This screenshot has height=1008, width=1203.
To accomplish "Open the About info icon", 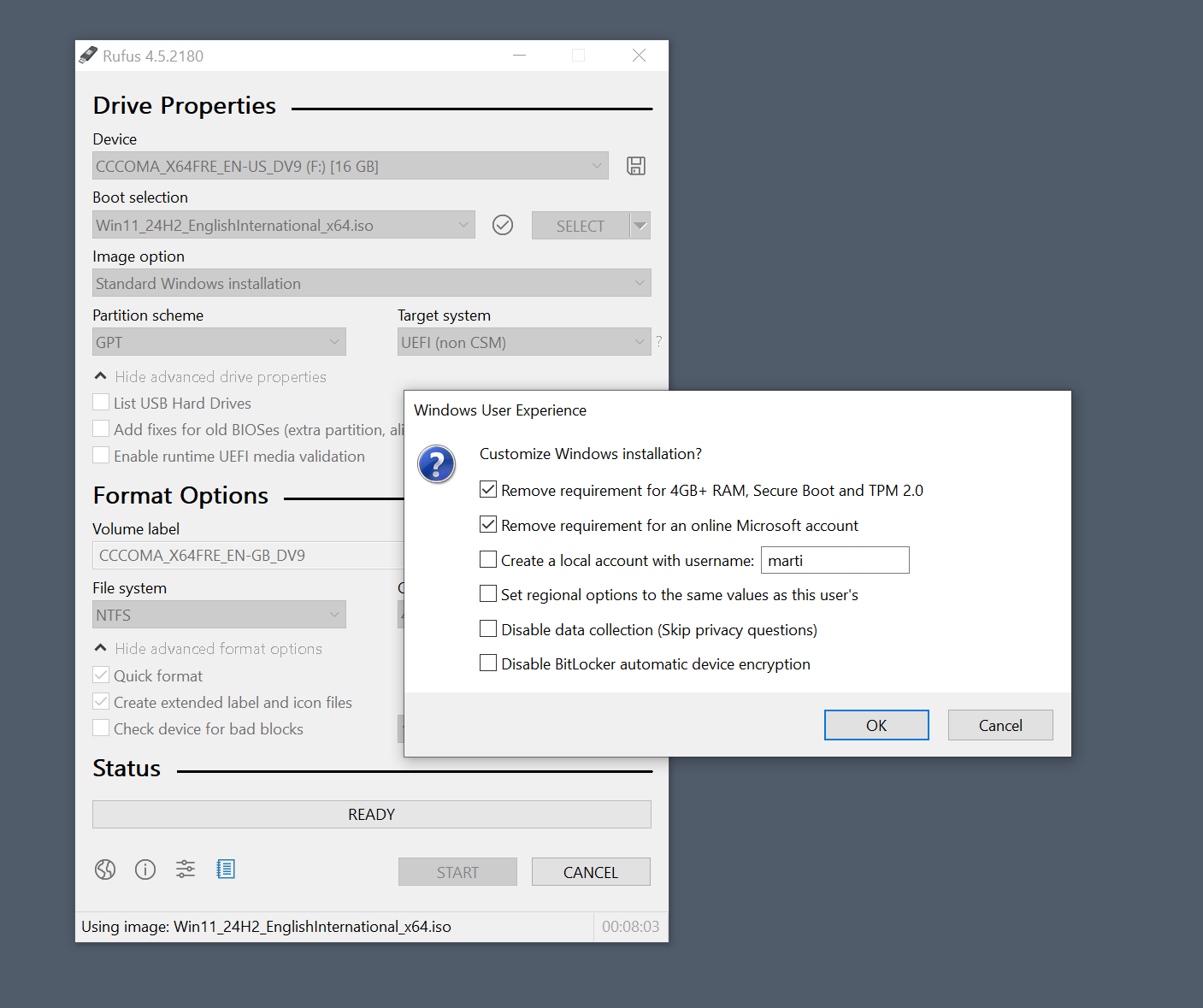I will (145, 869).
